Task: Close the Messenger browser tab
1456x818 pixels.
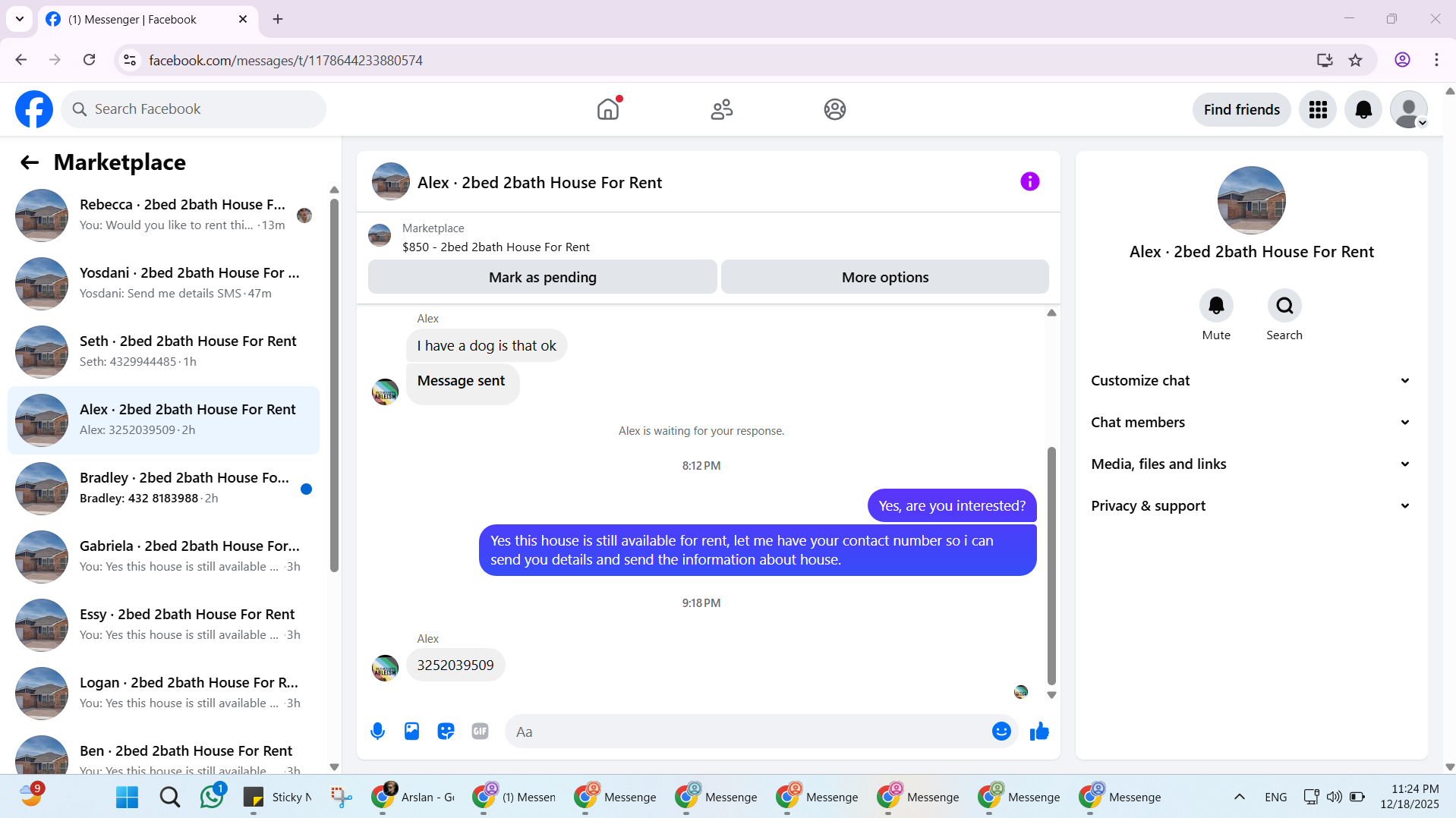Action: coord(243,19)
